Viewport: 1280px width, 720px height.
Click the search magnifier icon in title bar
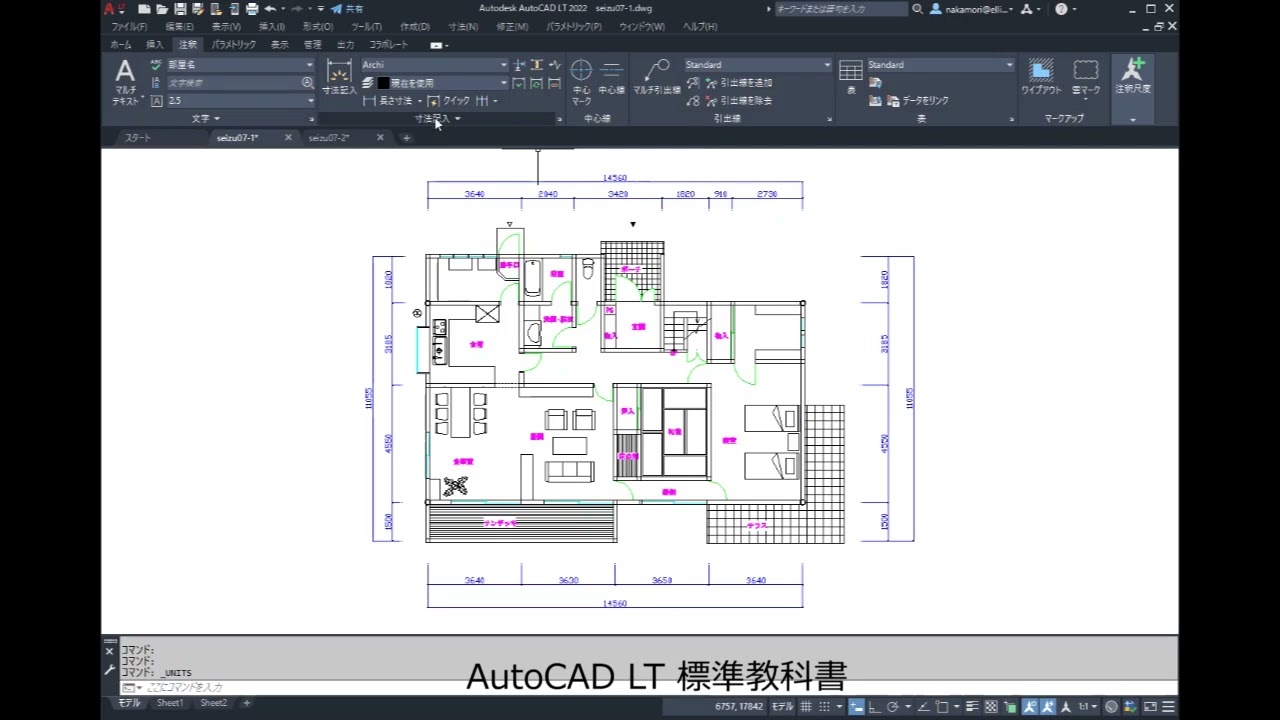pos(918,9)
